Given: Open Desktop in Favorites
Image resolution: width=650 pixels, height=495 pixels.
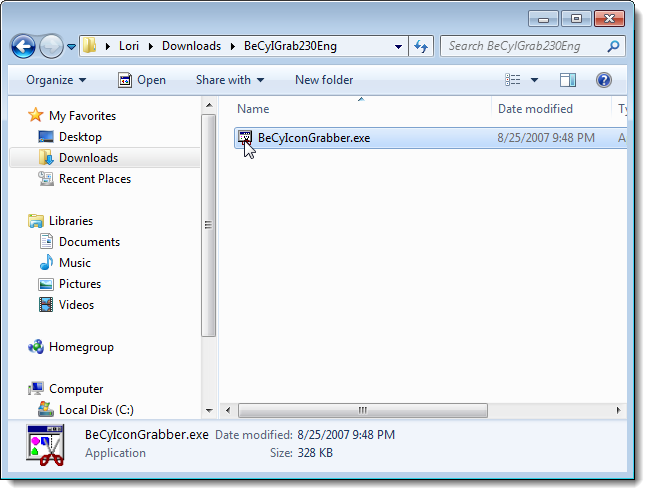Looking at the screenshot, I should 80,137.
